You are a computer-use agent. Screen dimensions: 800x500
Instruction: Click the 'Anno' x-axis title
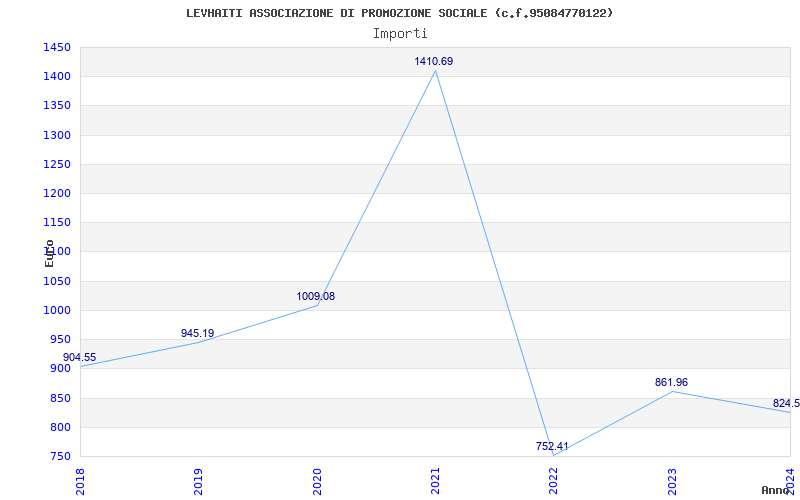775,490
